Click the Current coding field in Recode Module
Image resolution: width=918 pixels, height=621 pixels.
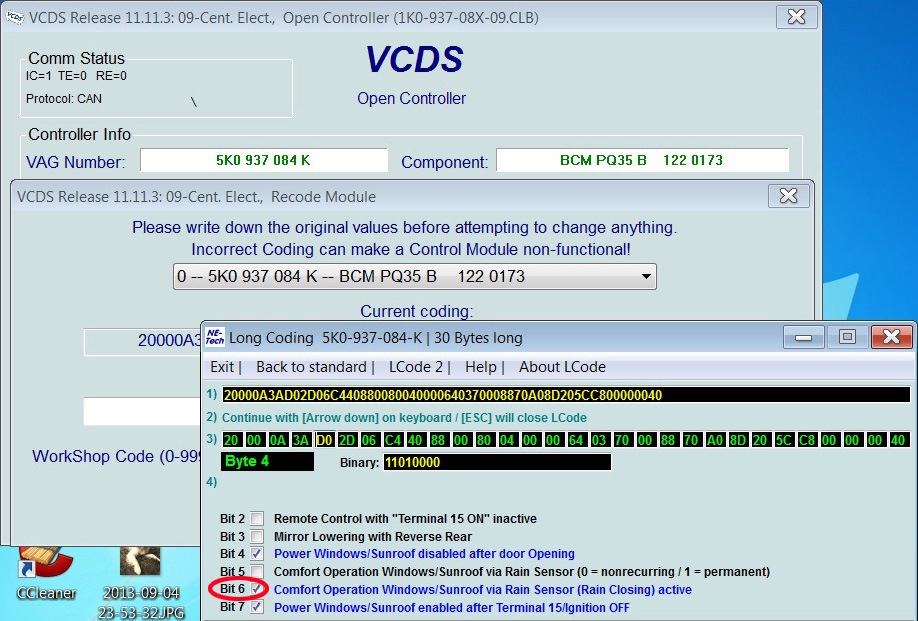click(x=142, y=341)
